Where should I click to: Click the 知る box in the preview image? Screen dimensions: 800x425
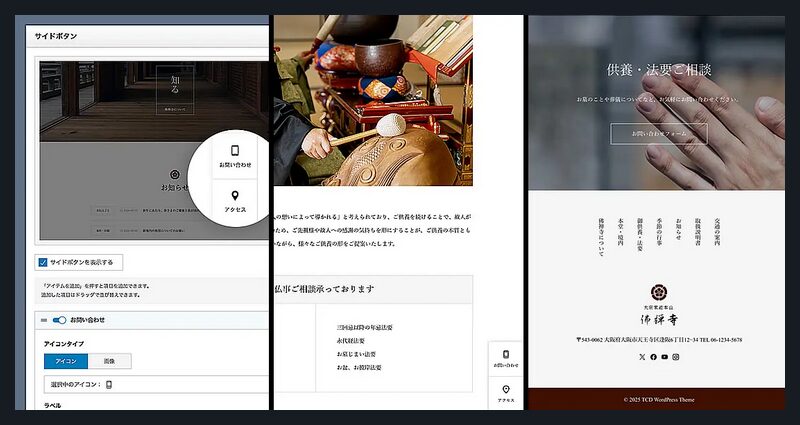click(175, 89)
